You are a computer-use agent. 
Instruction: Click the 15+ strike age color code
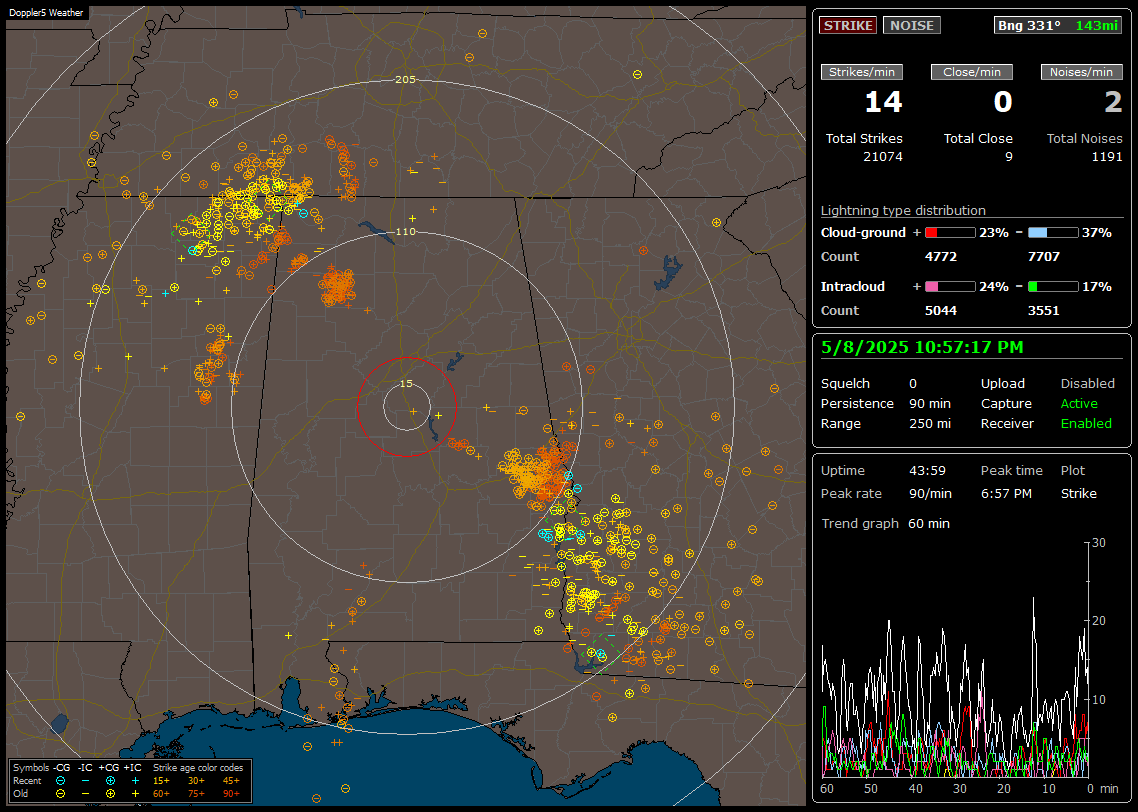[x=161, y=781]
